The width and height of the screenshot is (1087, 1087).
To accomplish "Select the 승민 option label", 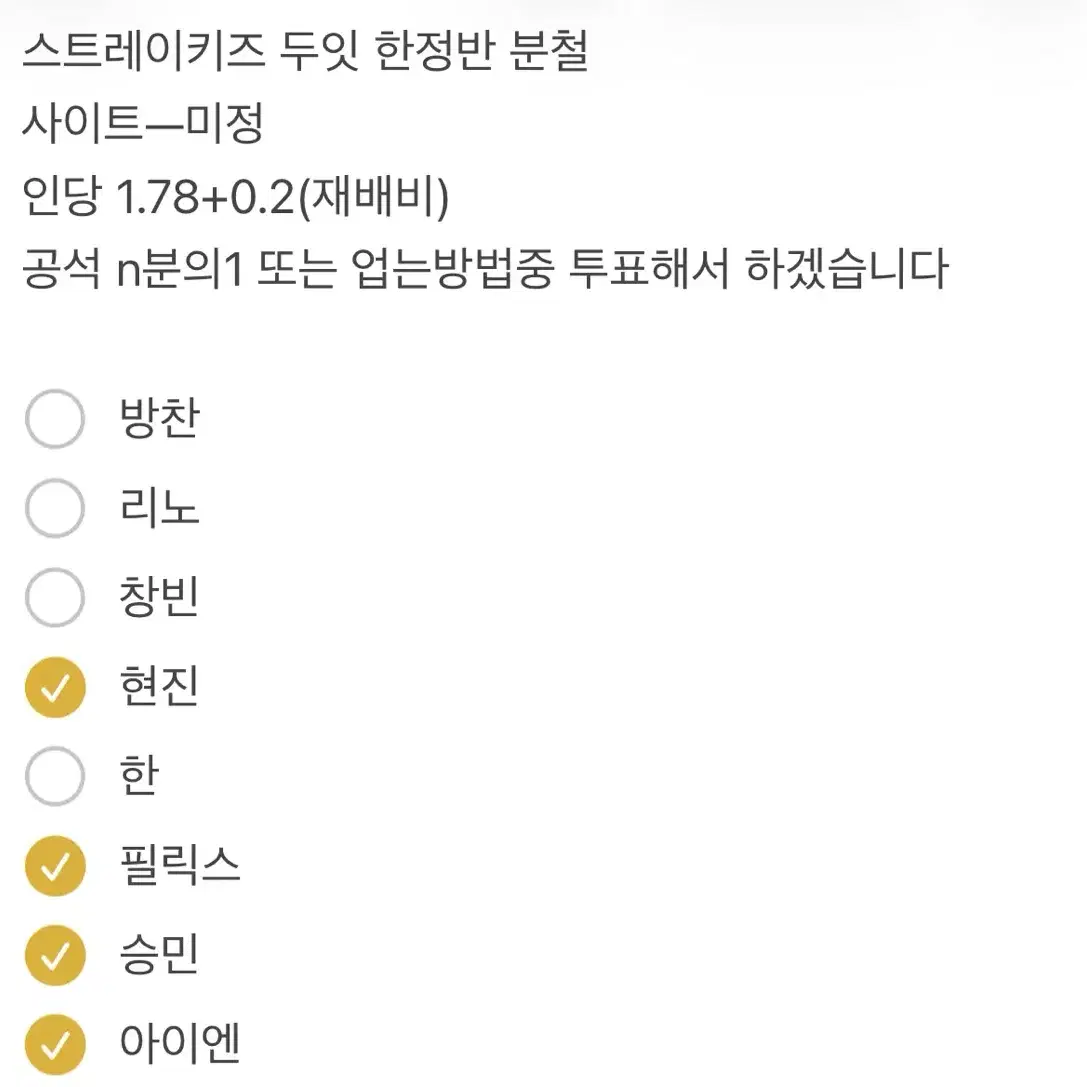I will (x=160, y=953).
